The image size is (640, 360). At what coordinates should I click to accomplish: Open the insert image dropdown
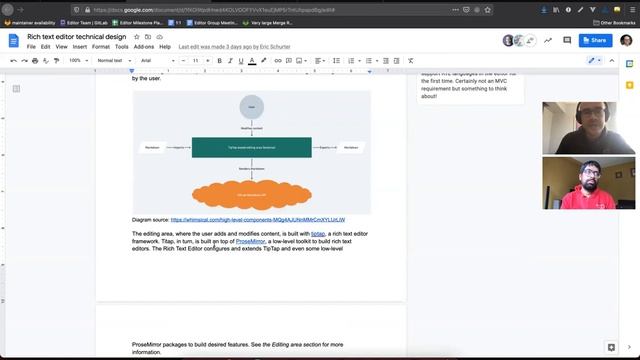coord(301,61)
